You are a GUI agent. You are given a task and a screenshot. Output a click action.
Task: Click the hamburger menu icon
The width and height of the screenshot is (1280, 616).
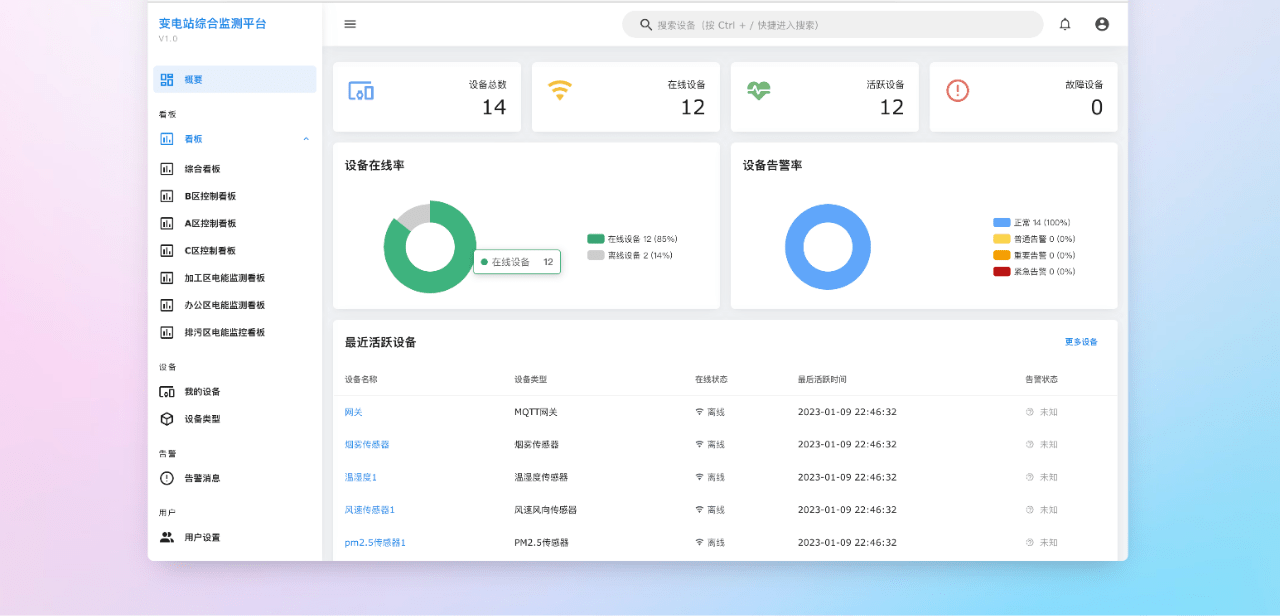[x=350, y=24]
